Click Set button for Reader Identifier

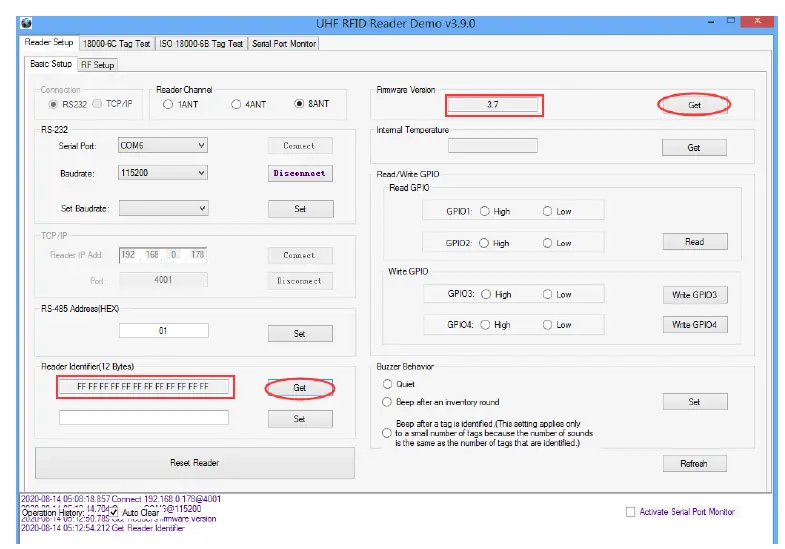click(300, 419)
